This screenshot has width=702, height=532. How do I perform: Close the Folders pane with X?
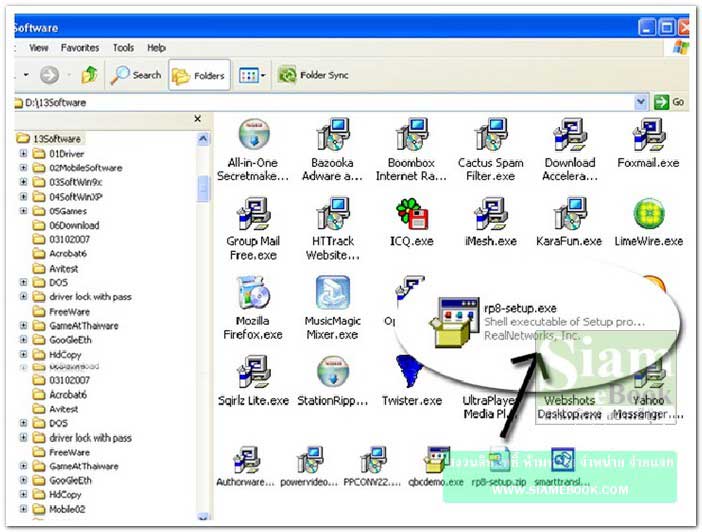tap(197, 119)
